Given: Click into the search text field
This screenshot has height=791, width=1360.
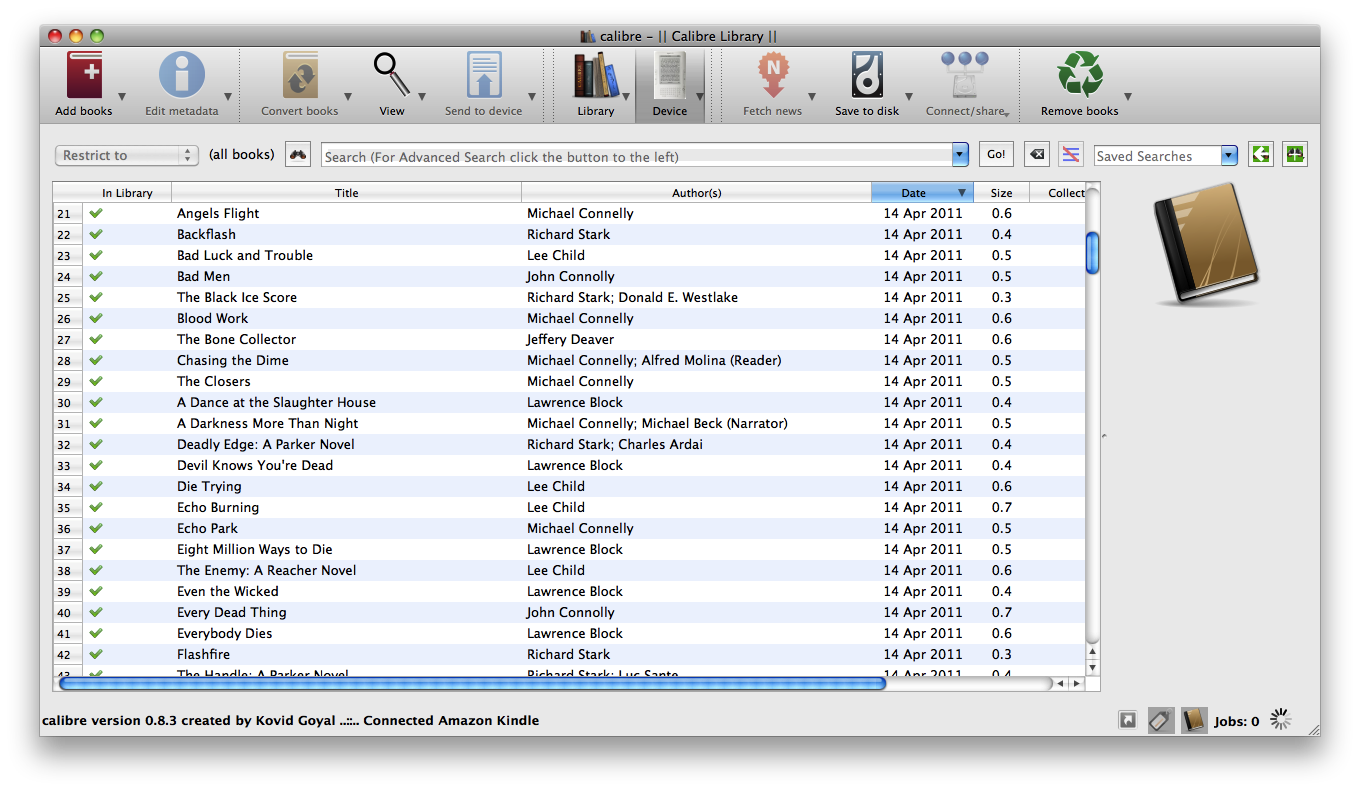Looking at the screenshot, I should pyautogui.click(x=636, y=156).
